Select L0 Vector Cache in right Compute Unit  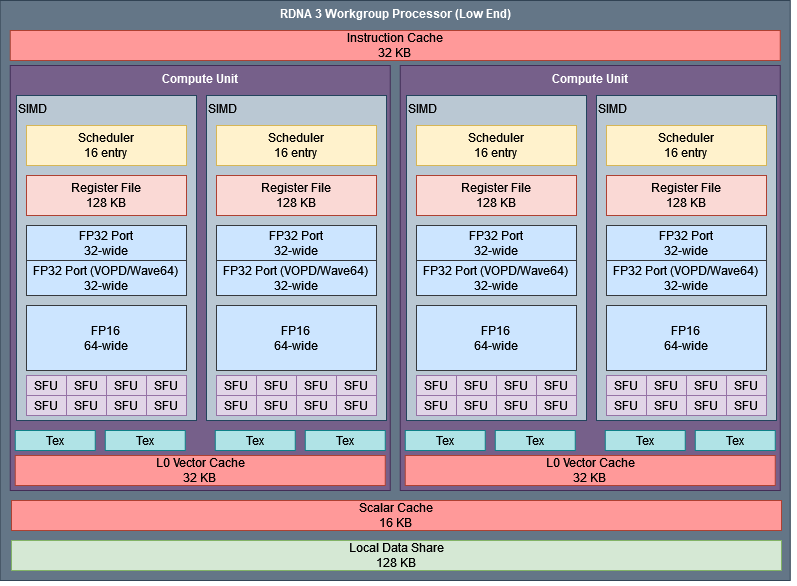coord(590,470)
